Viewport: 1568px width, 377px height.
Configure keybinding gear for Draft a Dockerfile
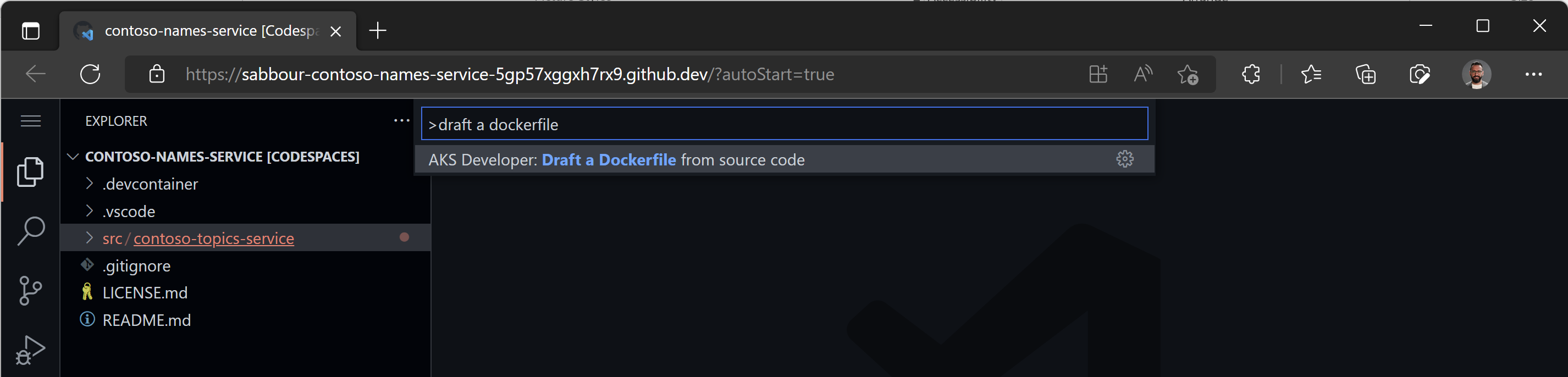1125,159
